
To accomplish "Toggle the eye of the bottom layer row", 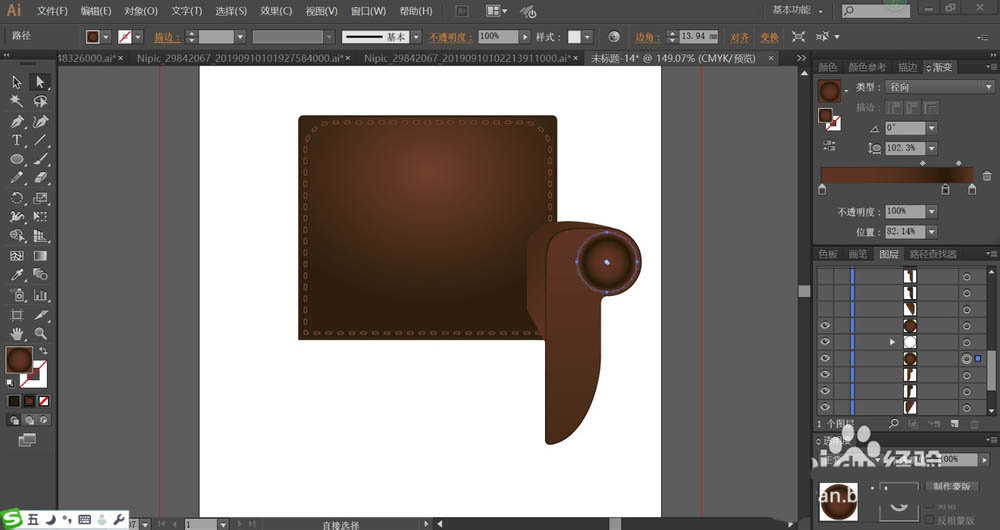I will (x=825, y=407).
